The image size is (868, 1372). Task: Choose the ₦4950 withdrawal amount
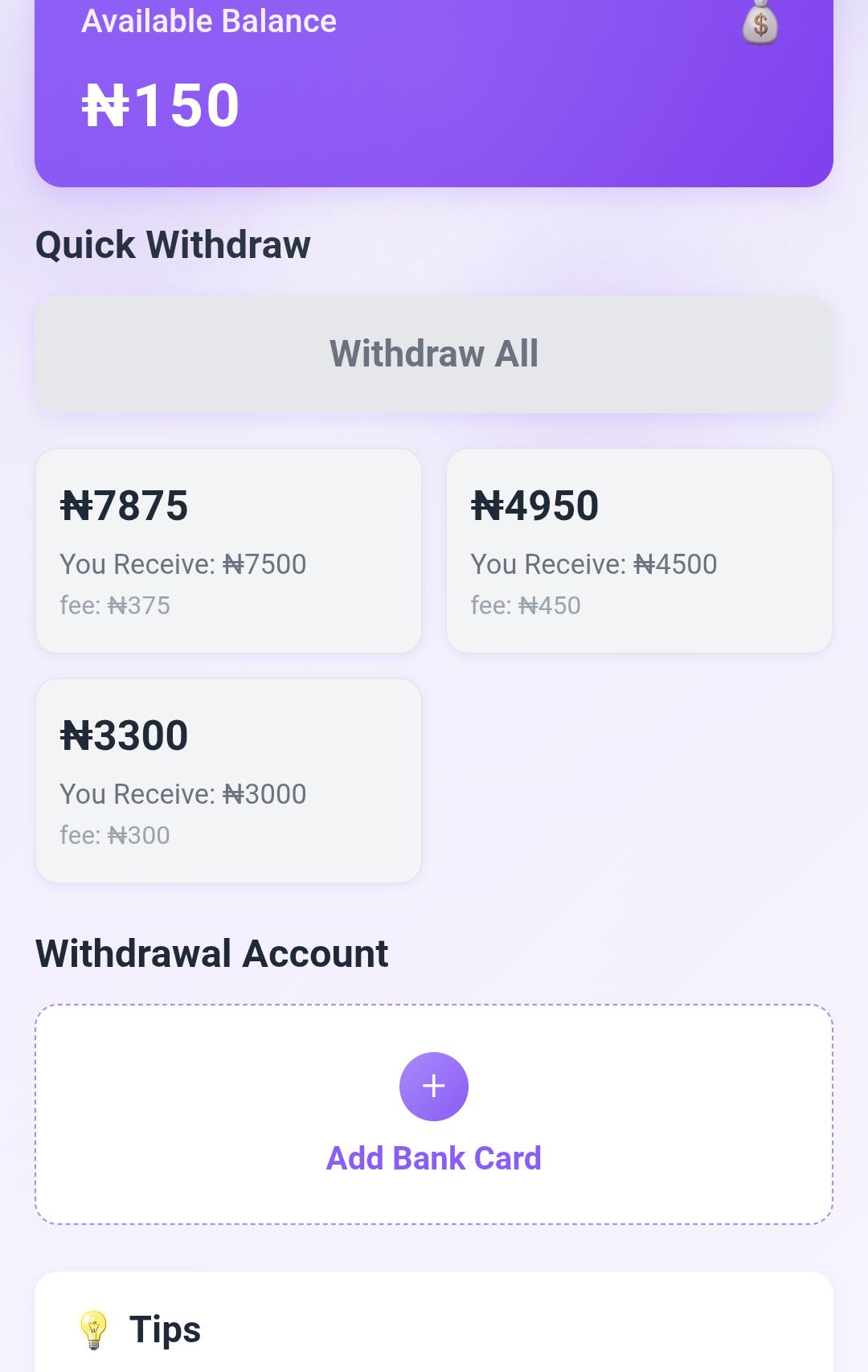[x=535, y=506]
